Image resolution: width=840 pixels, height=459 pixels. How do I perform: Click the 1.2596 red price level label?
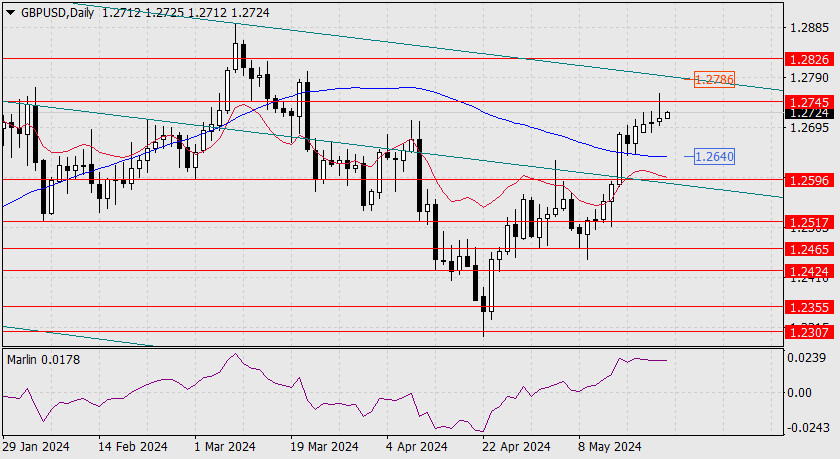(809, 180)
